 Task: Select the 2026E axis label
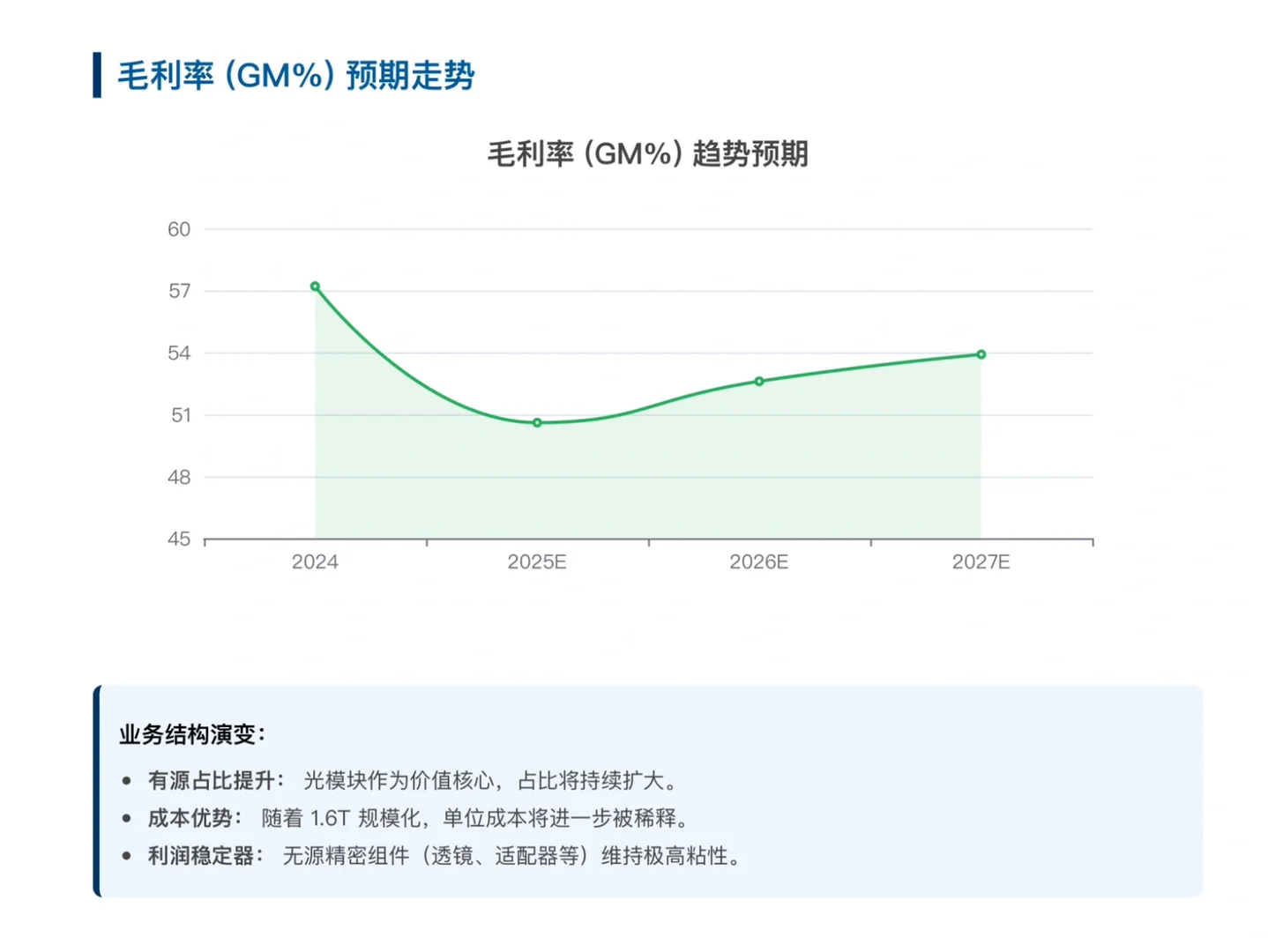[x=758, y=561]
